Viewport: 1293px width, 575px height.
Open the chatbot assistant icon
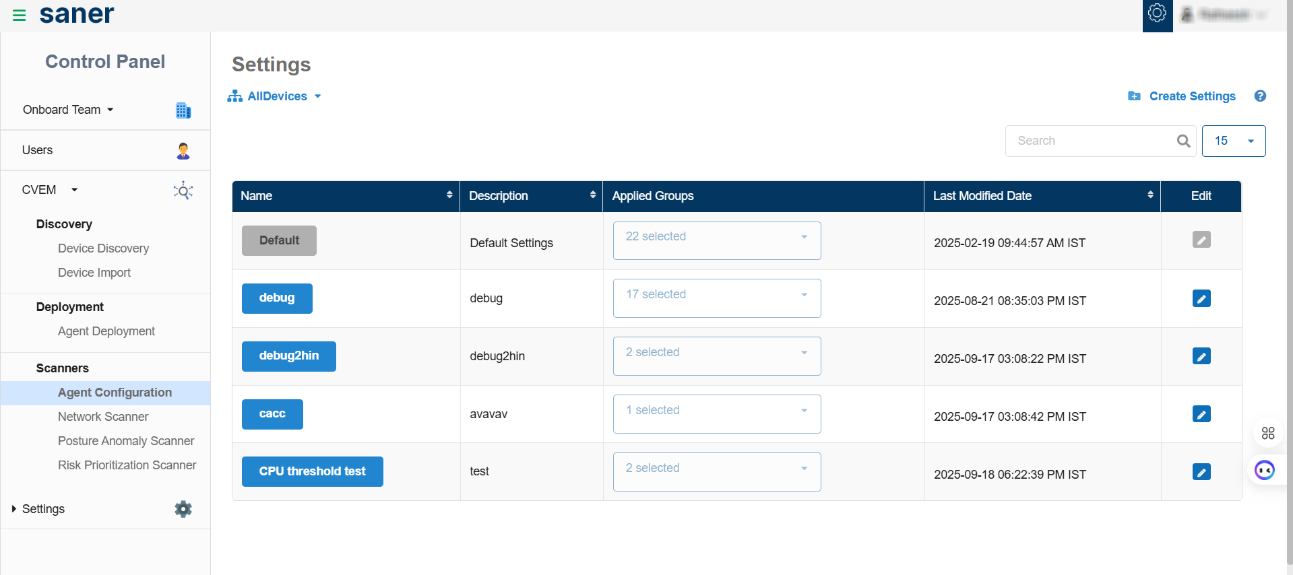[x=1265, y=469]
